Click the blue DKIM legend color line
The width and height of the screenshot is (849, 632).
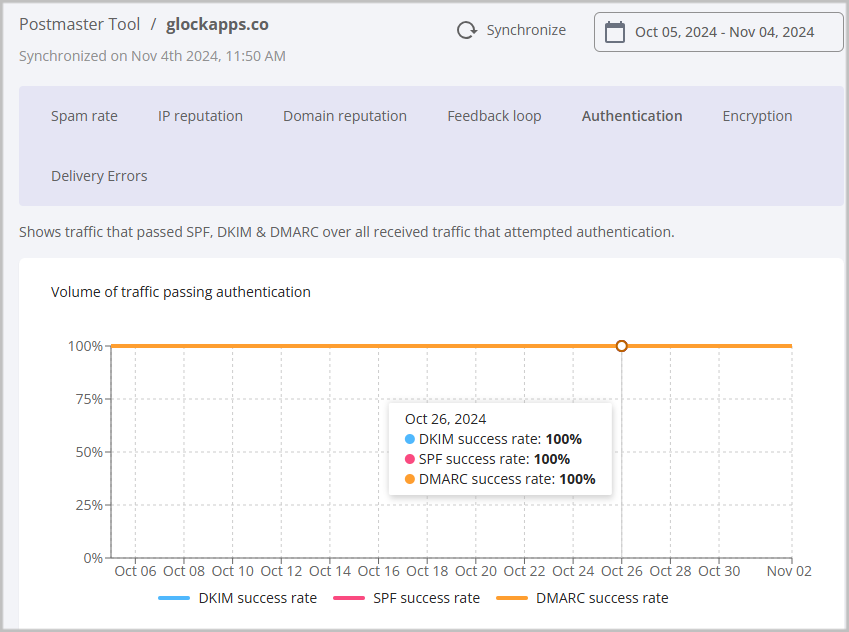point(173,598)
